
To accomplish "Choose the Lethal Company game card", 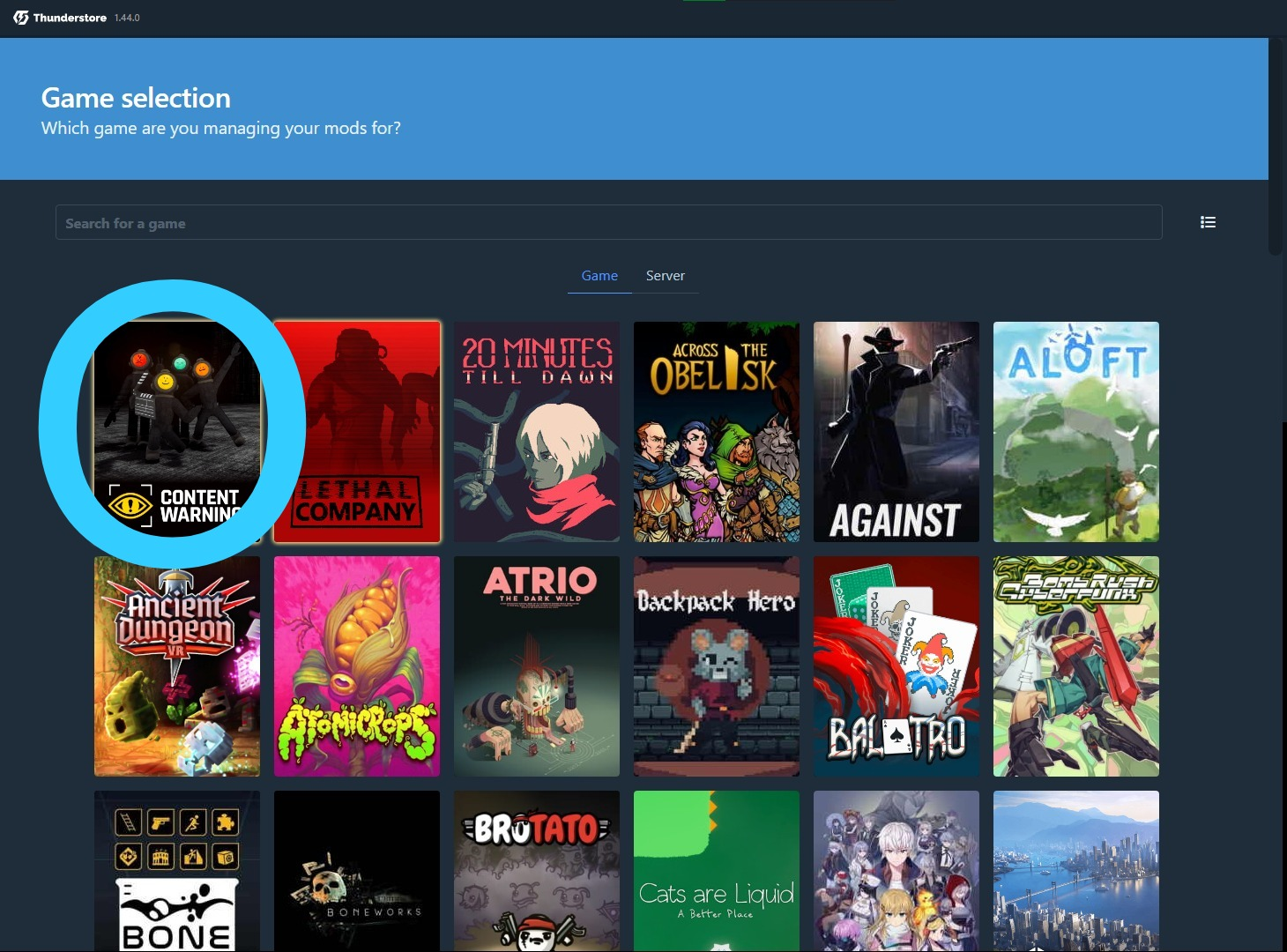I will click(x=357, y=432).
